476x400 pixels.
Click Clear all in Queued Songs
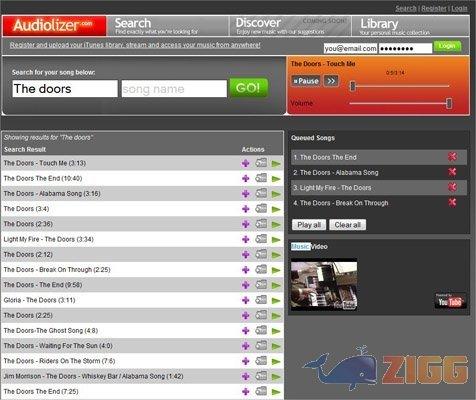[x=347, y=225]
